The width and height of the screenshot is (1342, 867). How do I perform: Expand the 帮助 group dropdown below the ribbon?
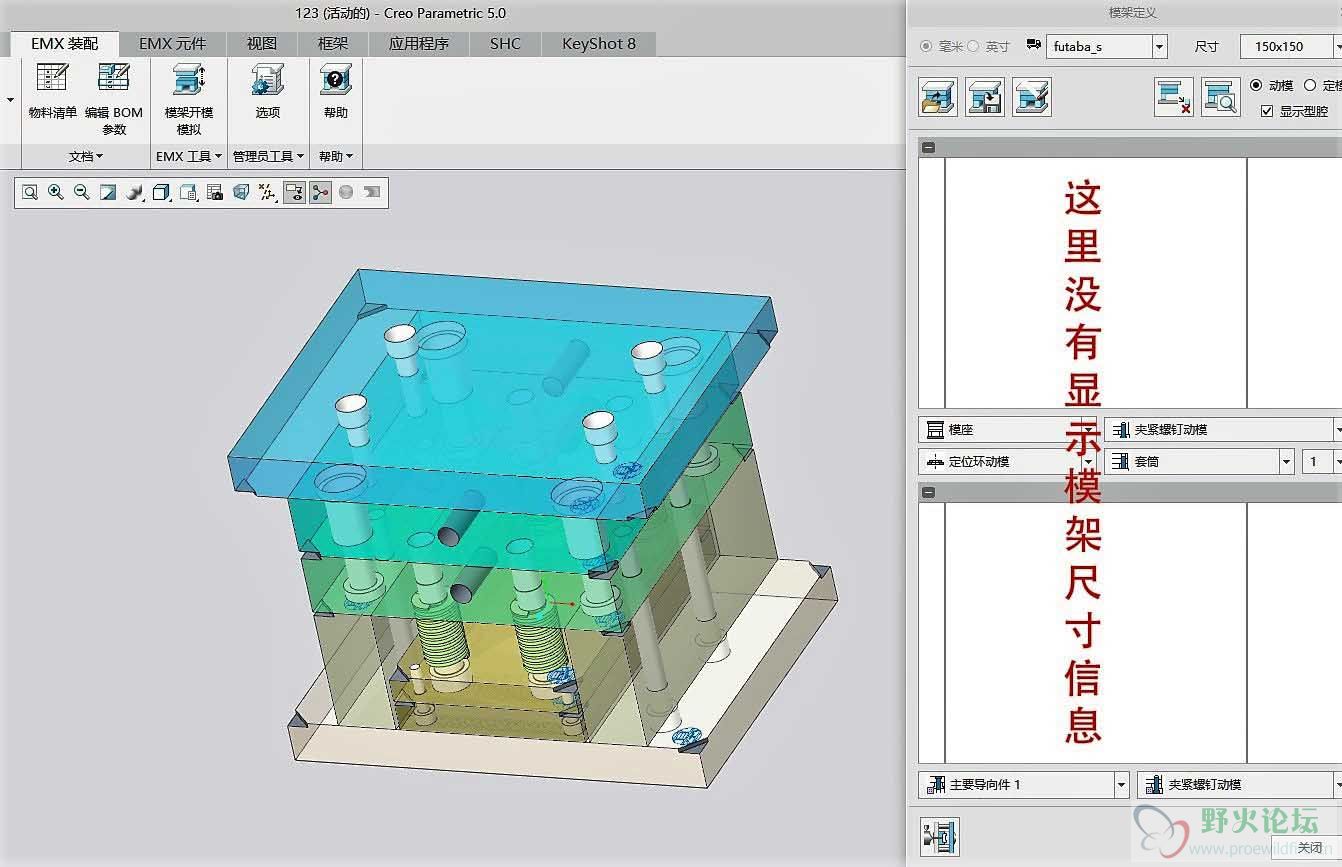coord(335,156)
